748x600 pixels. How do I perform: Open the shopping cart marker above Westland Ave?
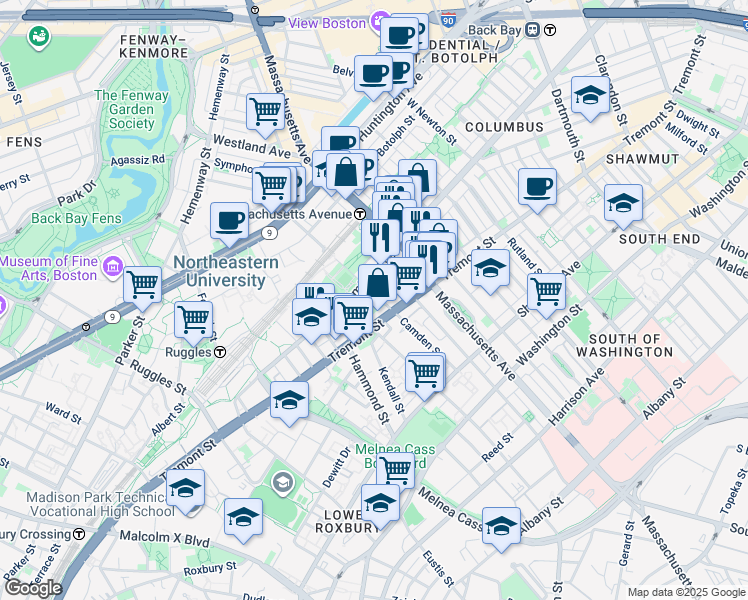tap(266, 114)
